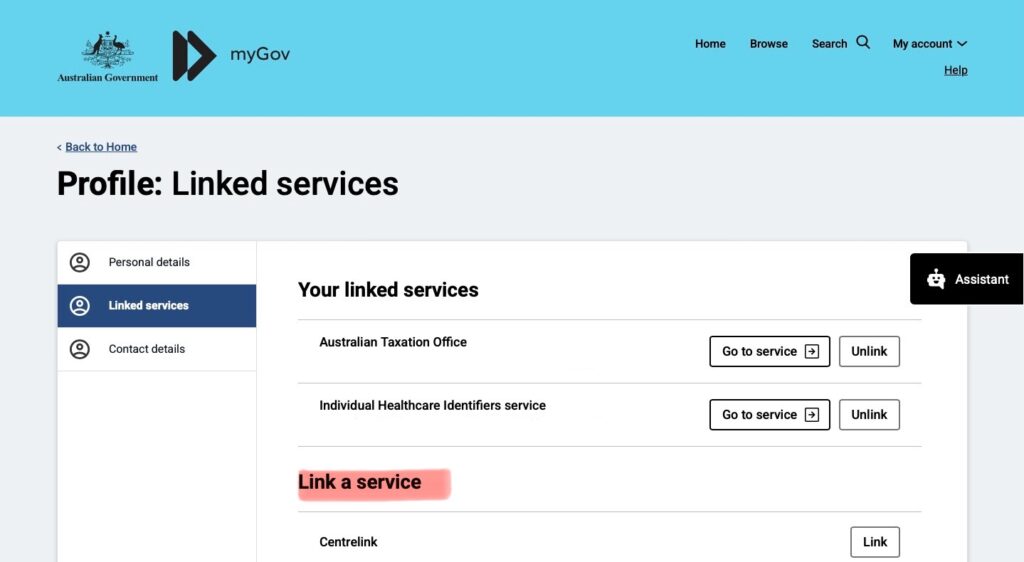Link the Centrelink service
1024x562 pixels.
874,542
